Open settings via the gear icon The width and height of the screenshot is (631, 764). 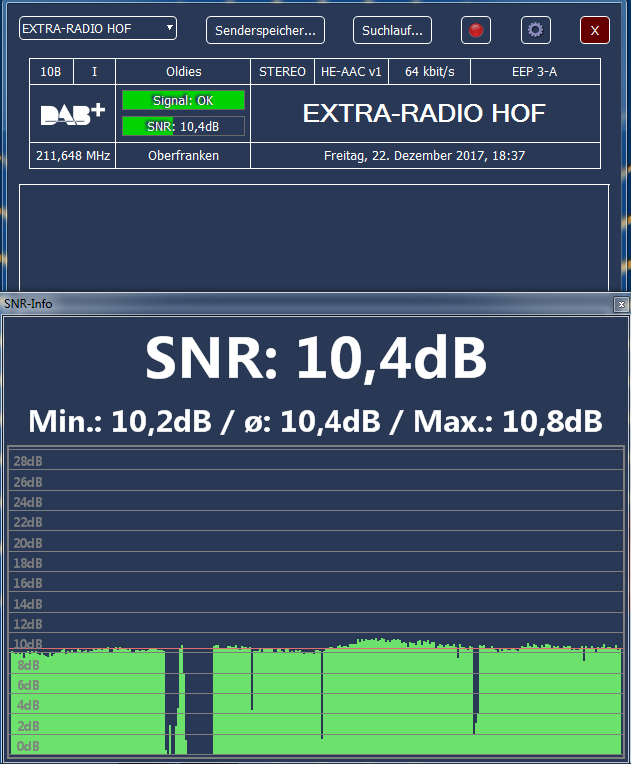[536, 30]
